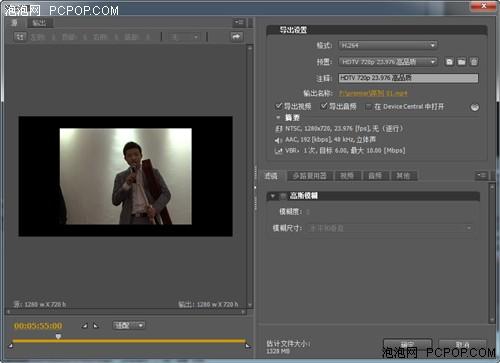Click the 取消 button

point(463,344)
